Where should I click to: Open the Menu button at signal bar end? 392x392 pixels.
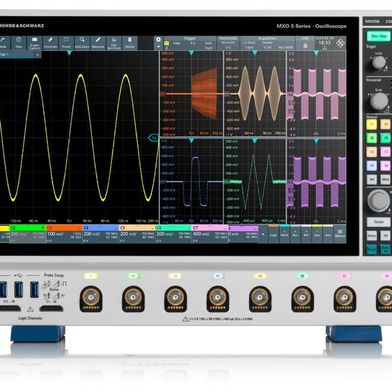point(340,234)
